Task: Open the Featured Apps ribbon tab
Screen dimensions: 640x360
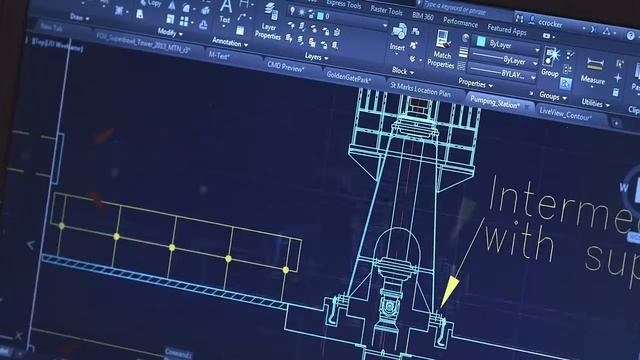Action: point(507,29)
